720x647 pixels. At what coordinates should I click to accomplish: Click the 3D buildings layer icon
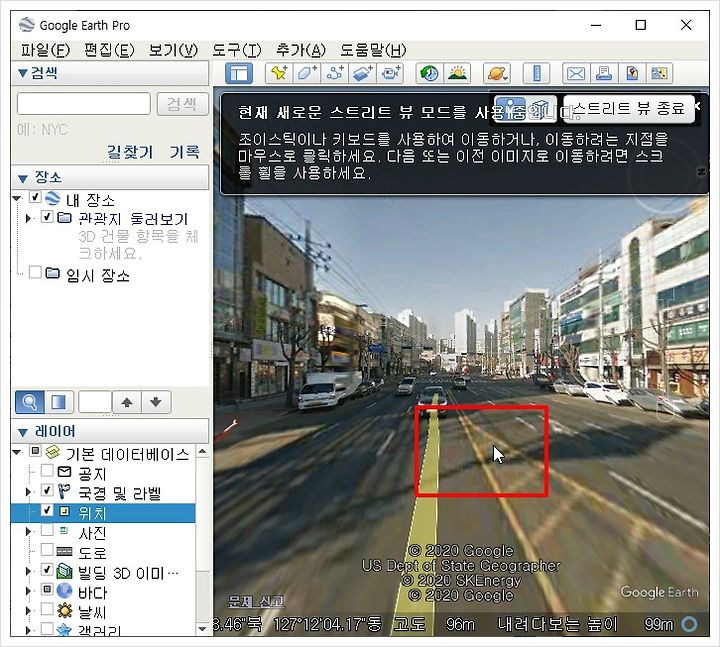[x=65, y=571]
